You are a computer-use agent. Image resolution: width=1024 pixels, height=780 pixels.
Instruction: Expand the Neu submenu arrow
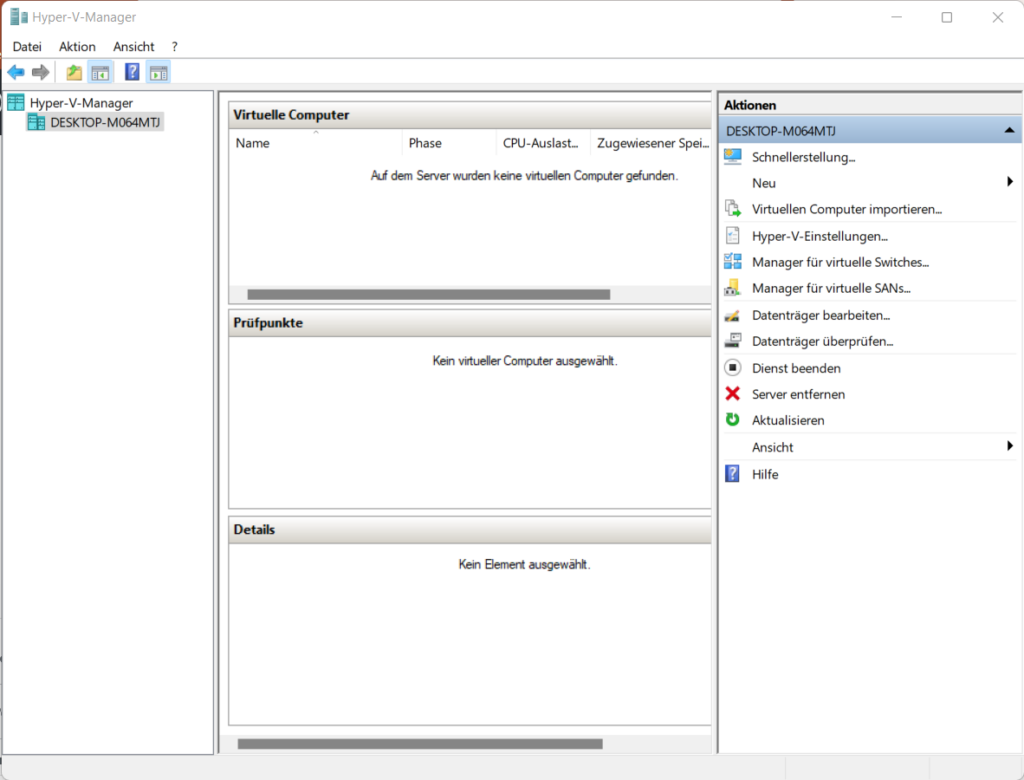[x=1010, y=182]
